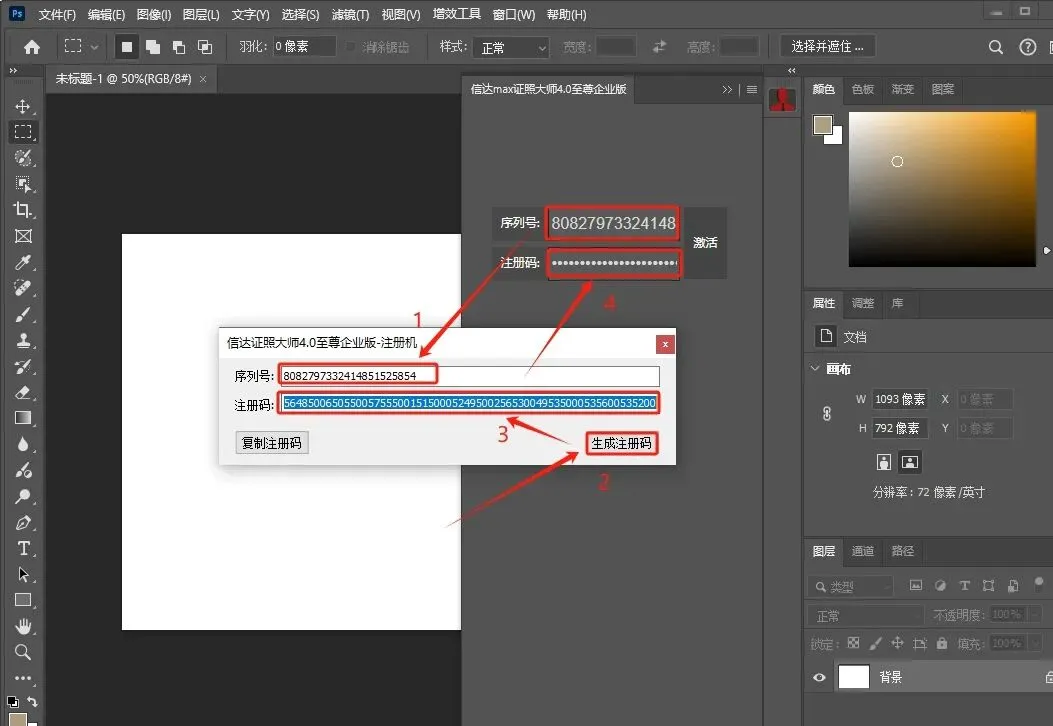Switch to the 色板 tab

863,89
